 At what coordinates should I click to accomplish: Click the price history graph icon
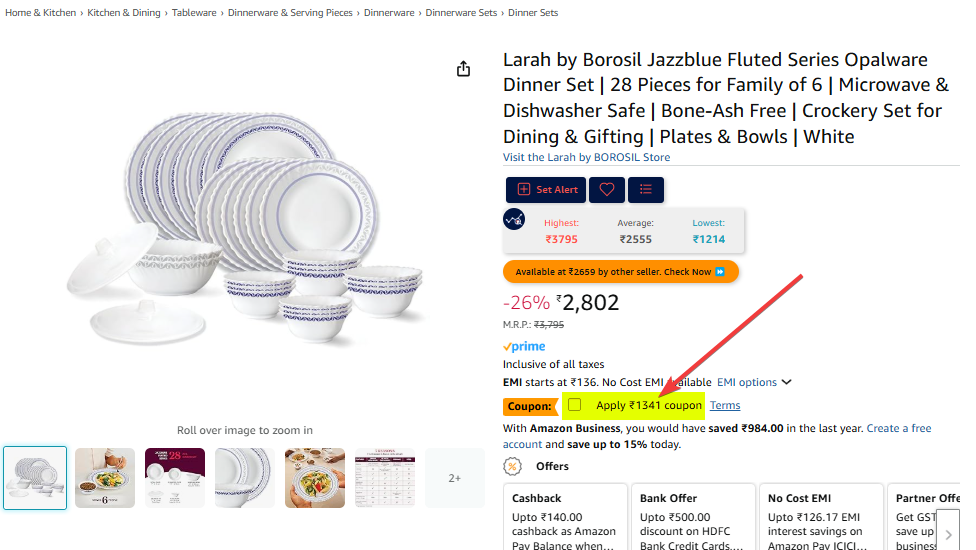click(x=514, y=219)
